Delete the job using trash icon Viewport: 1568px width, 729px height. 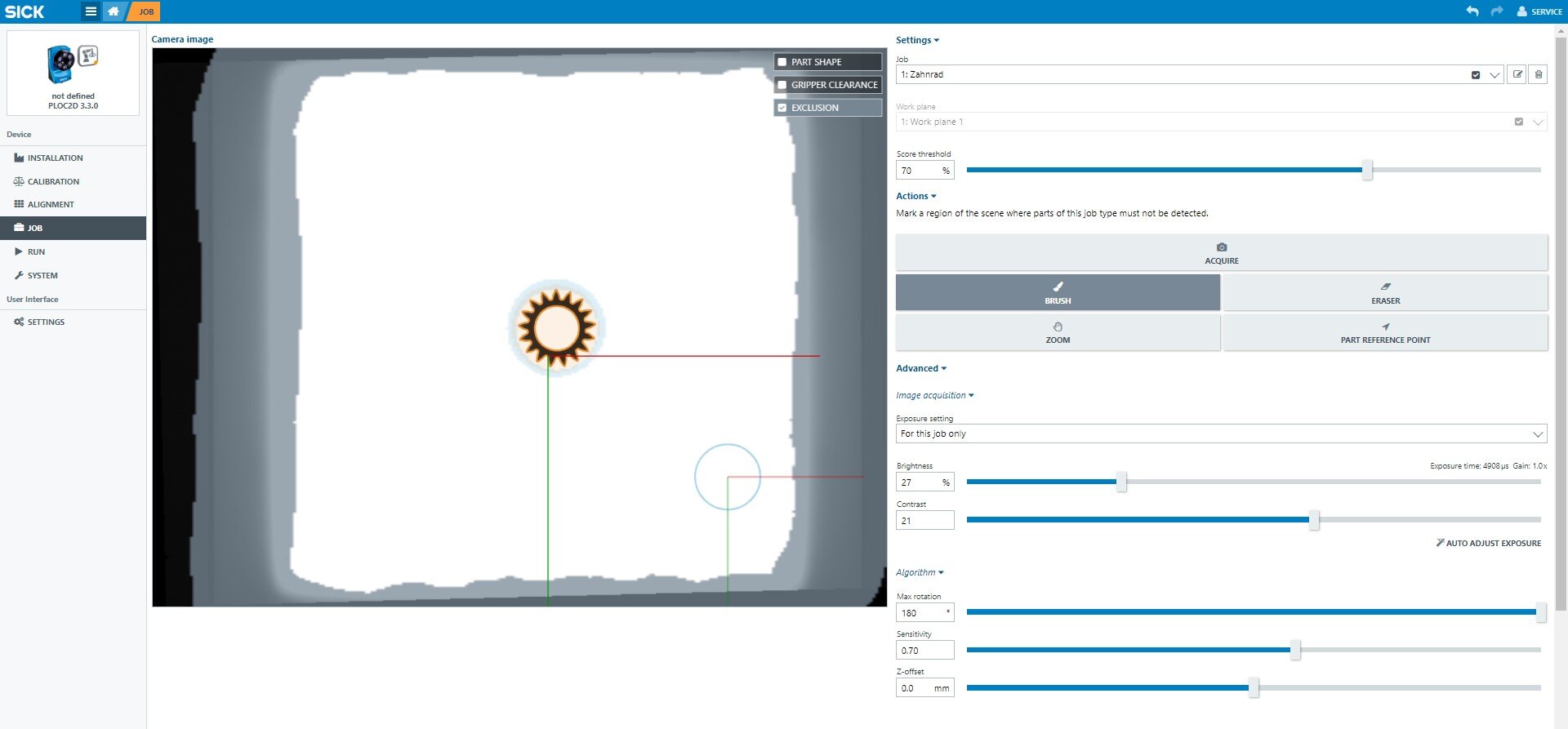[1539, 74]
